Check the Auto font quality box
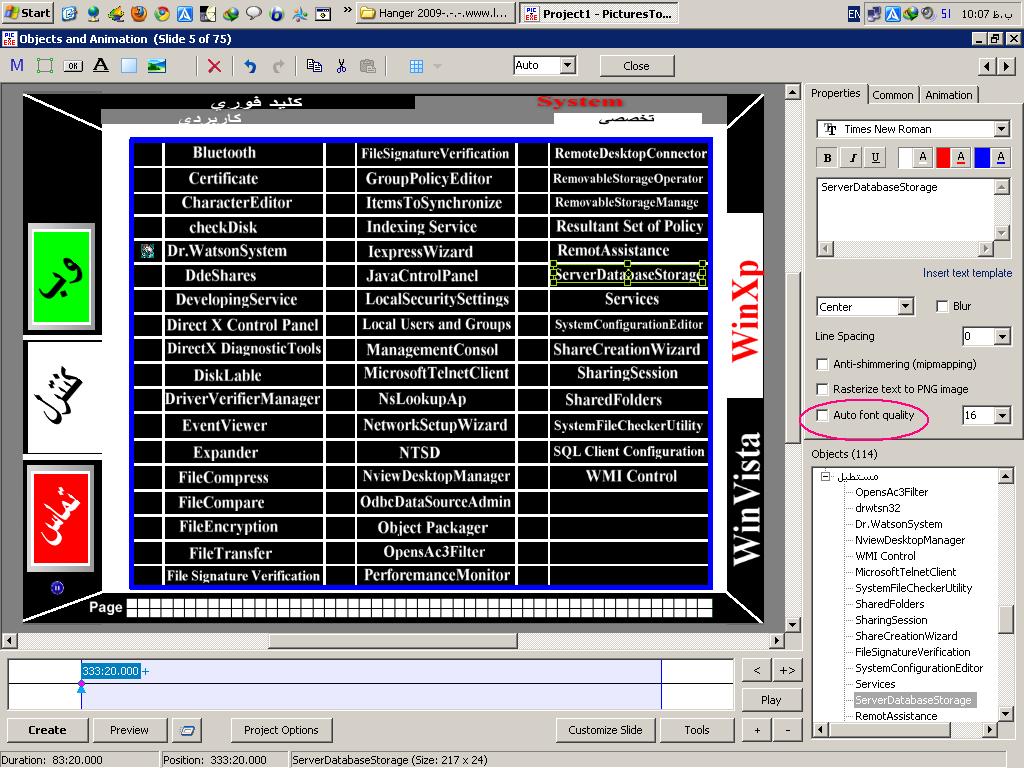1024x768 pixels. coord(823,415)
